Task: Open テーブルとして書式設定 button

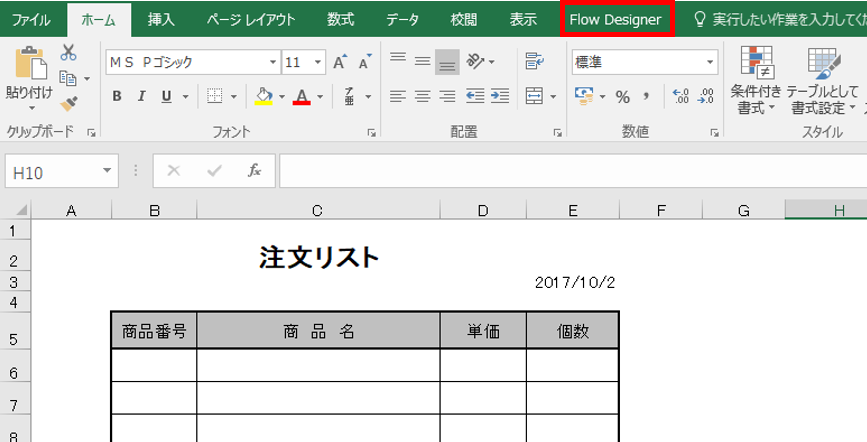Action: (x=823, y=80)
